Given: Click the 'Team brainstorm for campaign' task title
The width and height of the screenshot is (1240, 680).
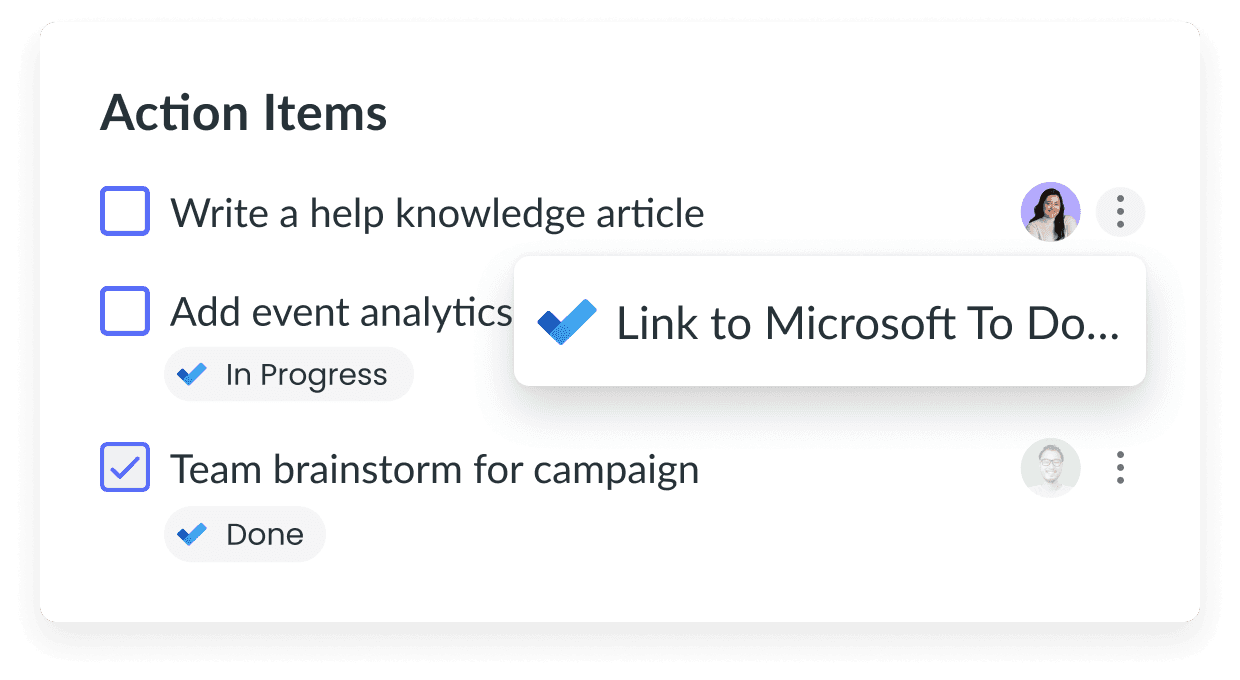Looking at the screenshot, I should tap(435, 469).
